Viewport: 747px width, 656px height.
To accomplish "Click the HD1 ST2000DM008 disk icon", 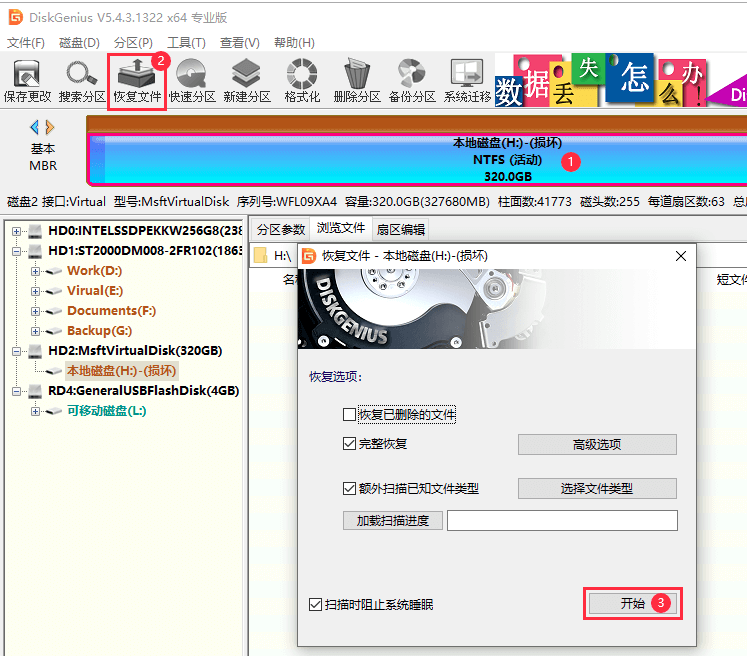I will [x=35, y=251].
